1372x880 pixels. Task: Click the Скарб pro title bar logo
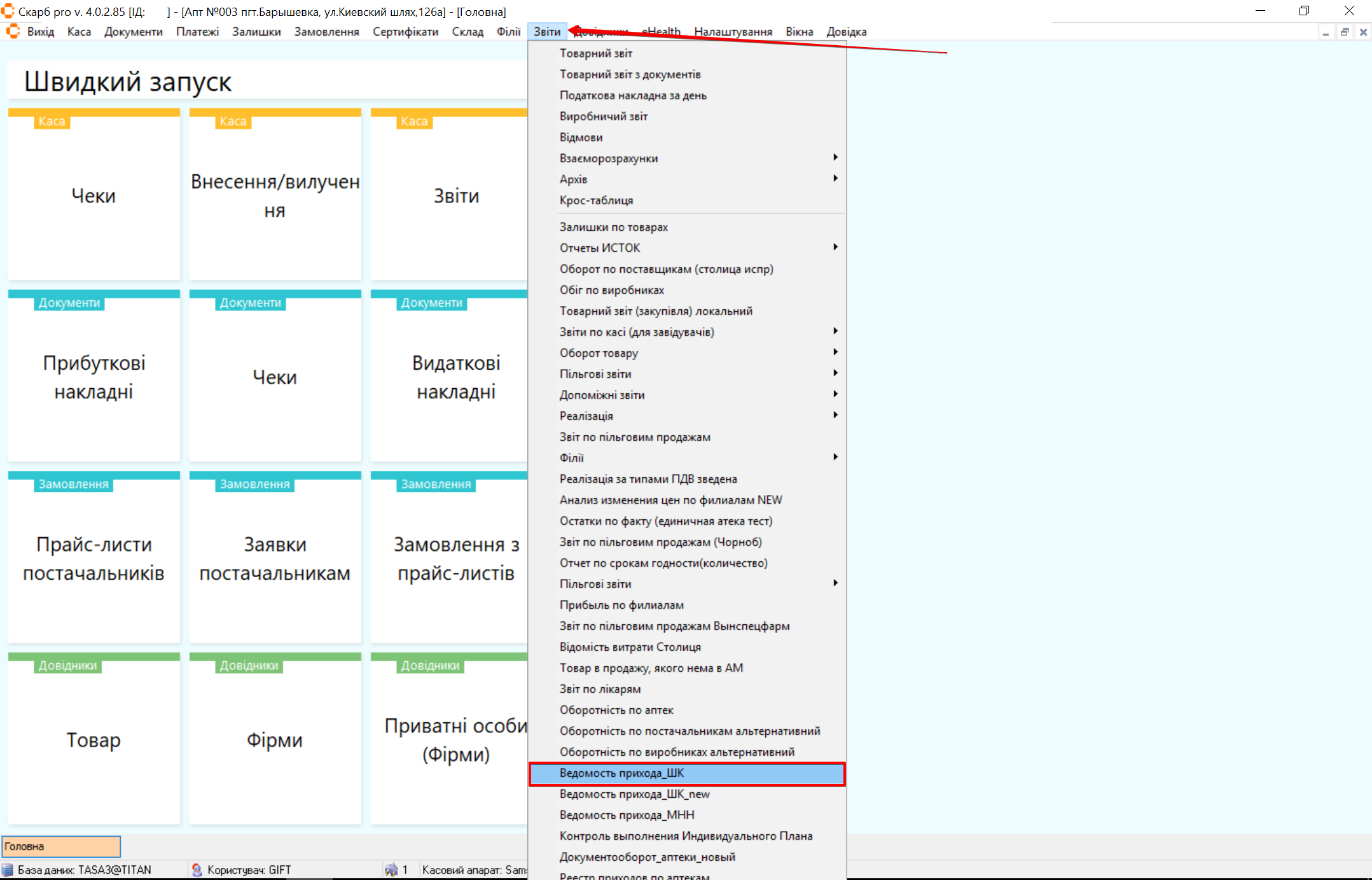[x=8, y=11]
